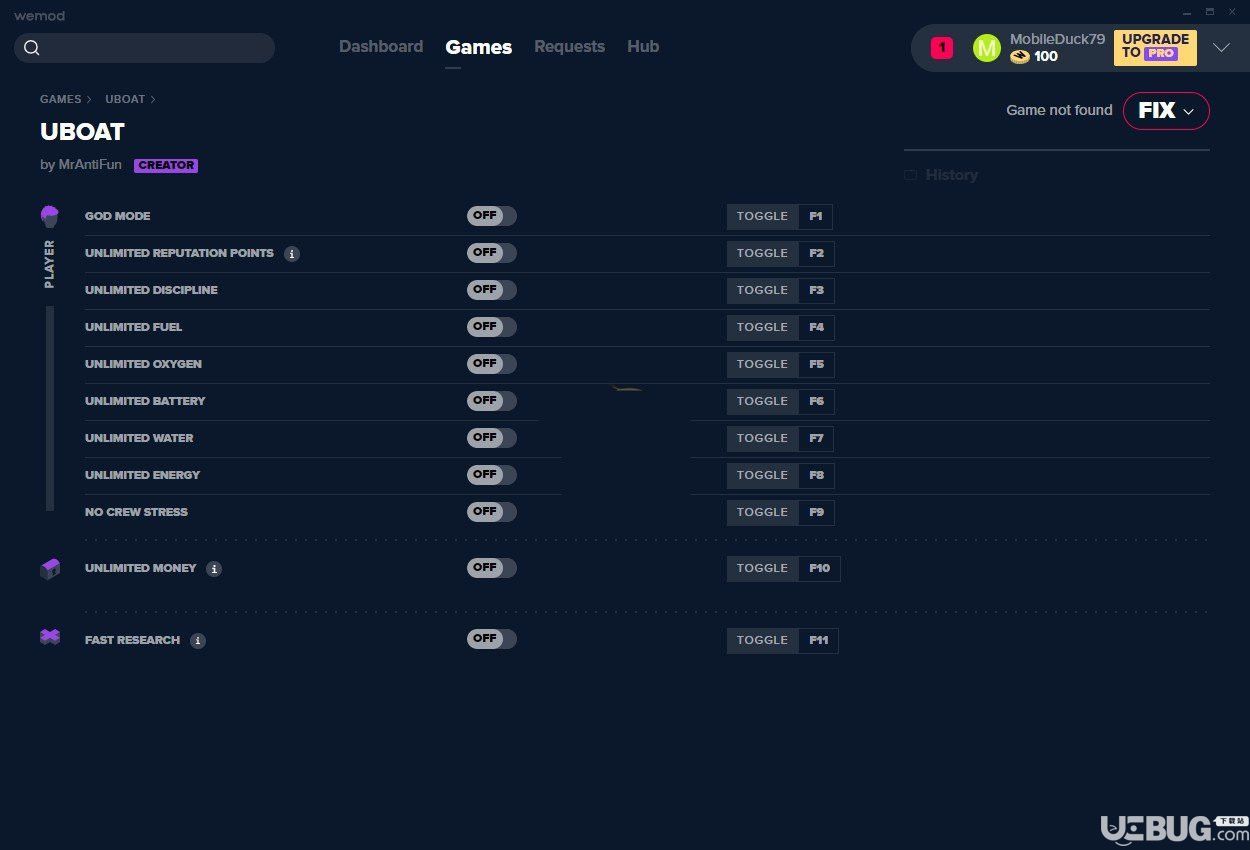
Task: Click the Upgrade to Pro button
Action: tap(1155, 47)
